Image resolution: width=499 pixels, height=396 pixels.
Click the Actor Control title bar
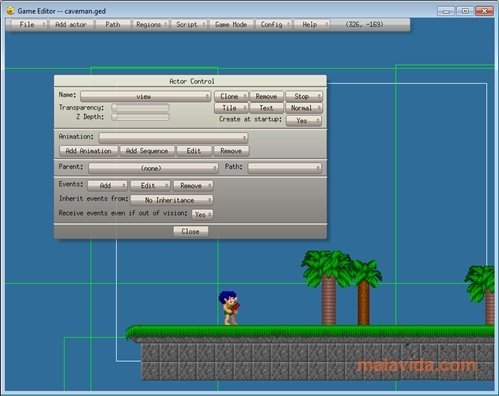190,81
